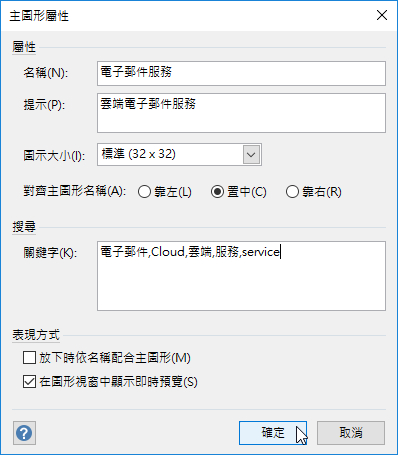Enable 放下時依名稱配合主圖形(M) checkbox
Screen dimensions: 398x455
click(x=29, y=358)
